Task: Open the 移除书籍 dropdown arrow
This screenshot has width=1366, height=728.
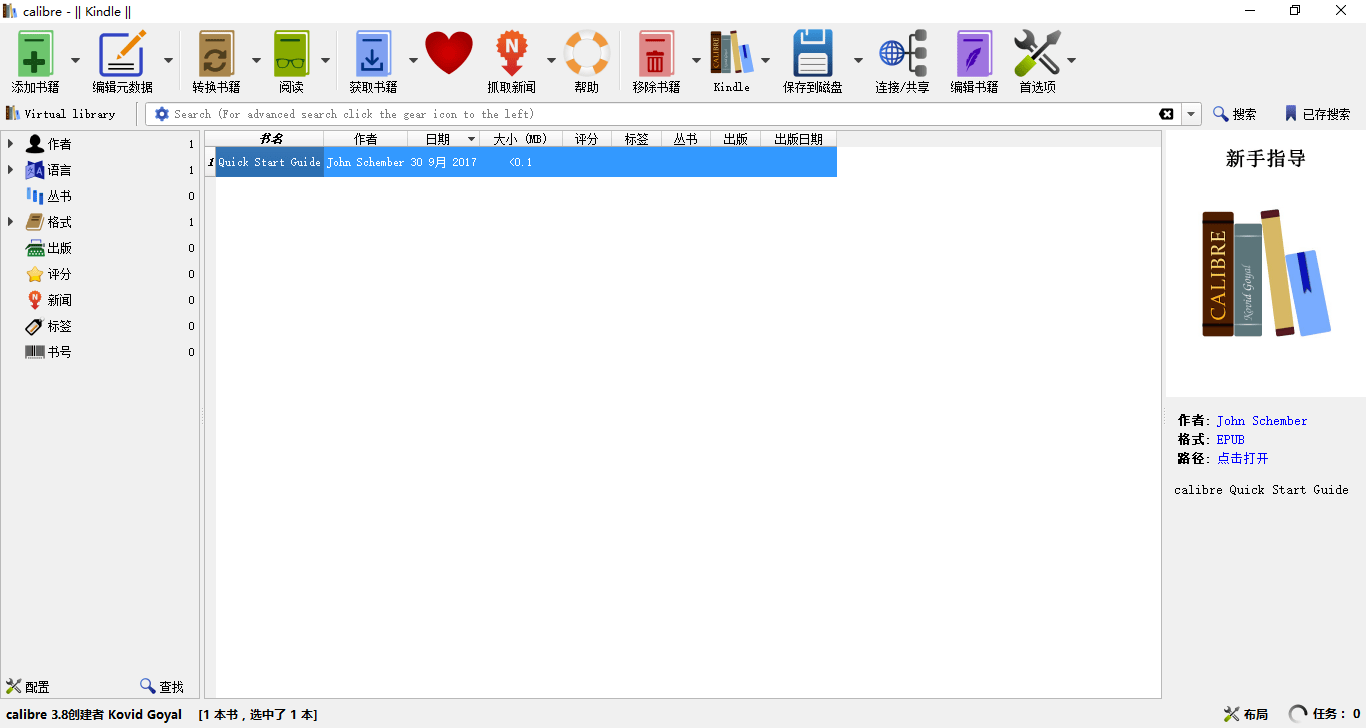Action: pyautogui.click(x=696, y=60)
